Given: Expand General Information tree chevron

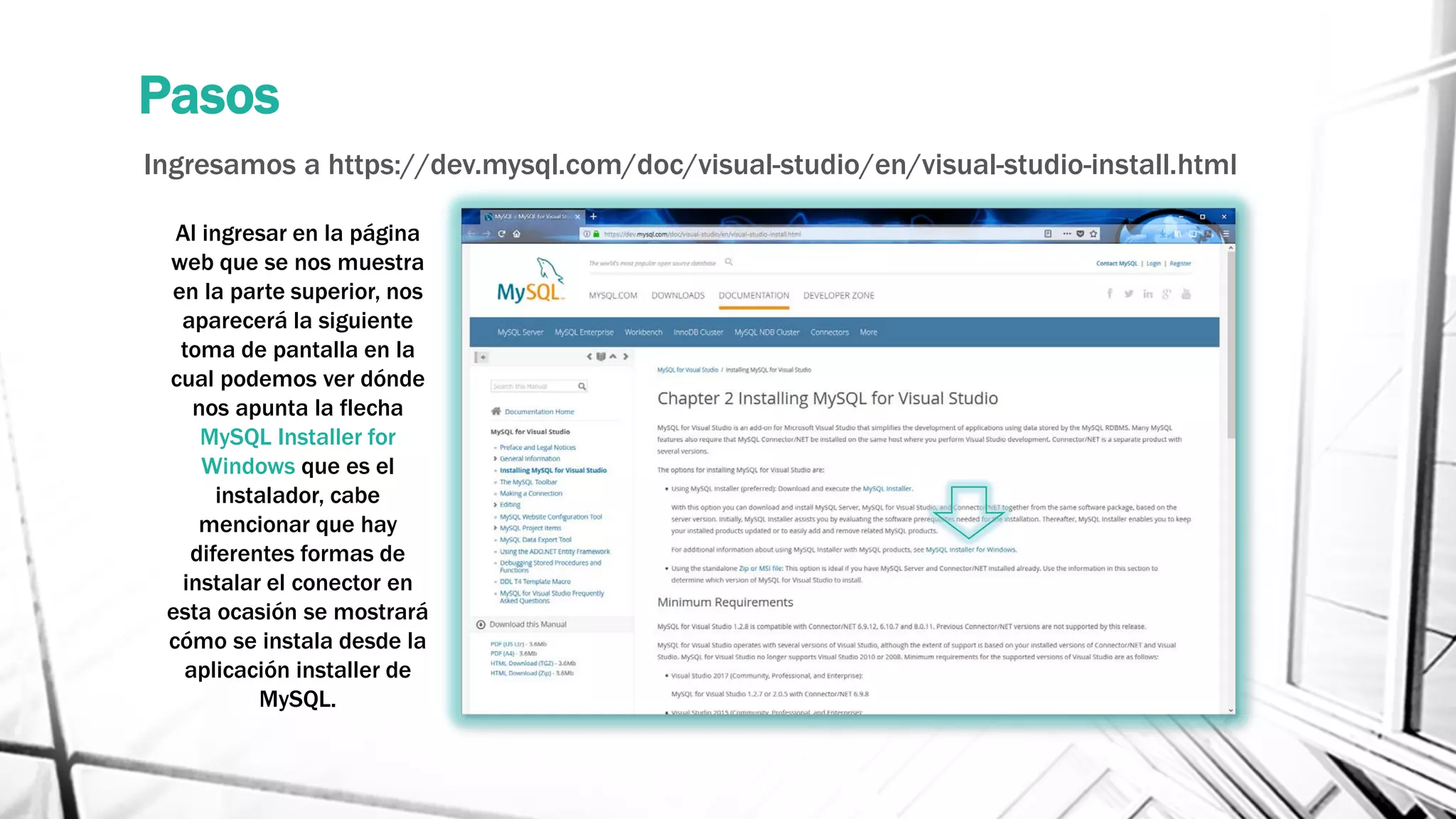Looking at the screenshot, I should pos(495,459).
